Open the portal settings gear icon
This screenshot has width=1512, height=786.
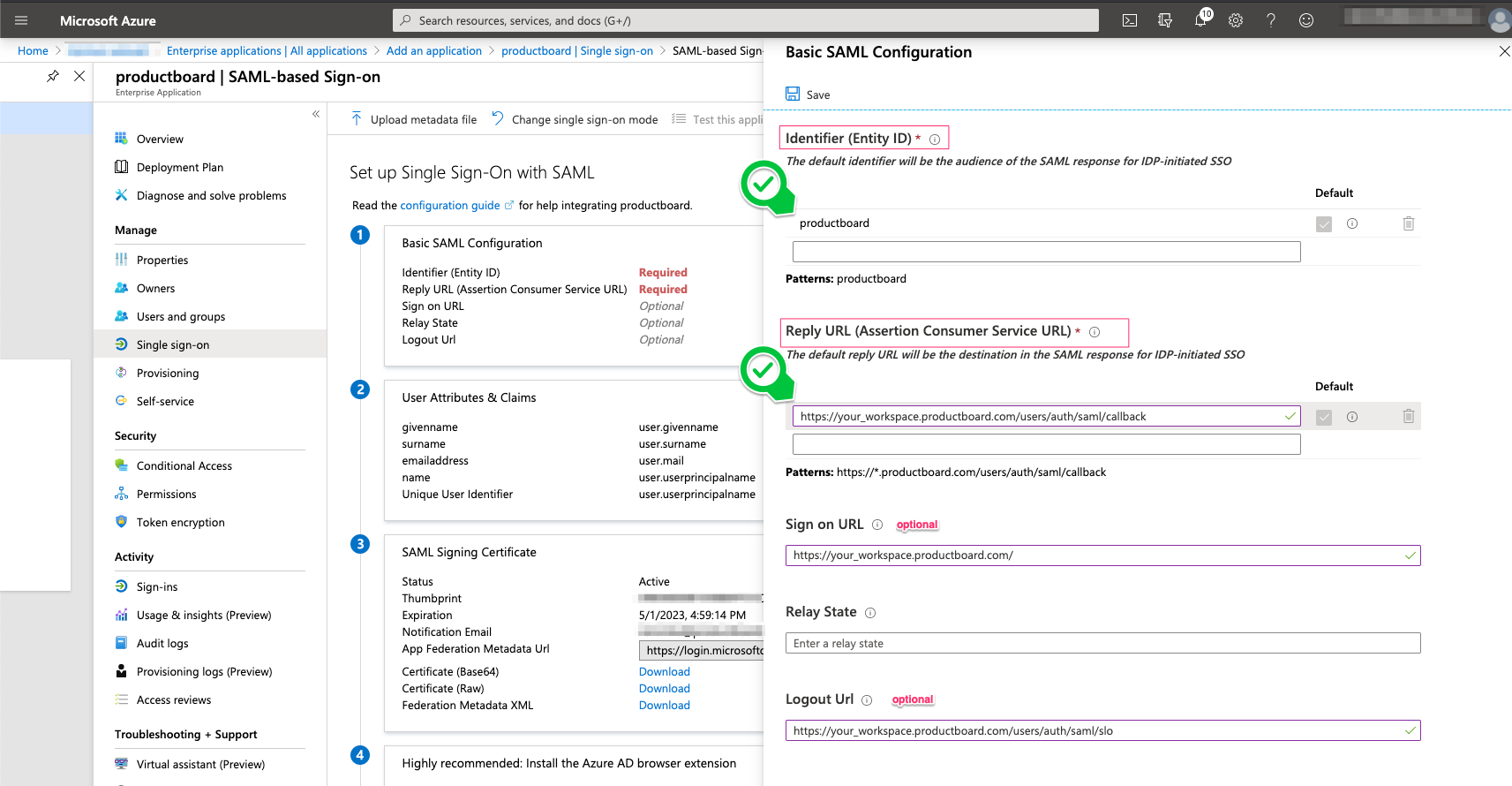[1236, 20]
